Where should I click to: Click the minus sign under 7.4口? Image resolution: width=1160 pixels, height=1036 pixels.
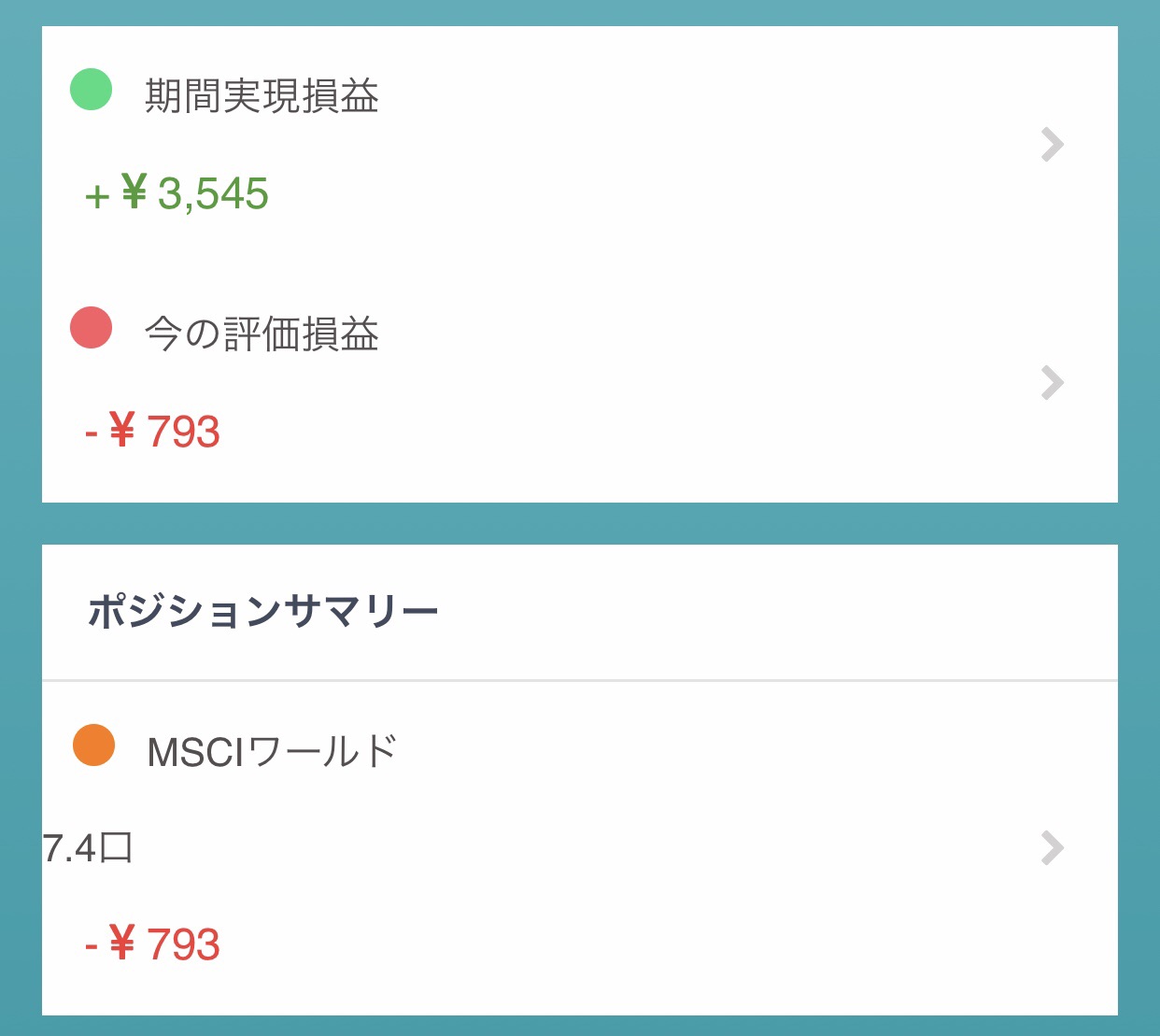point(91,945)
